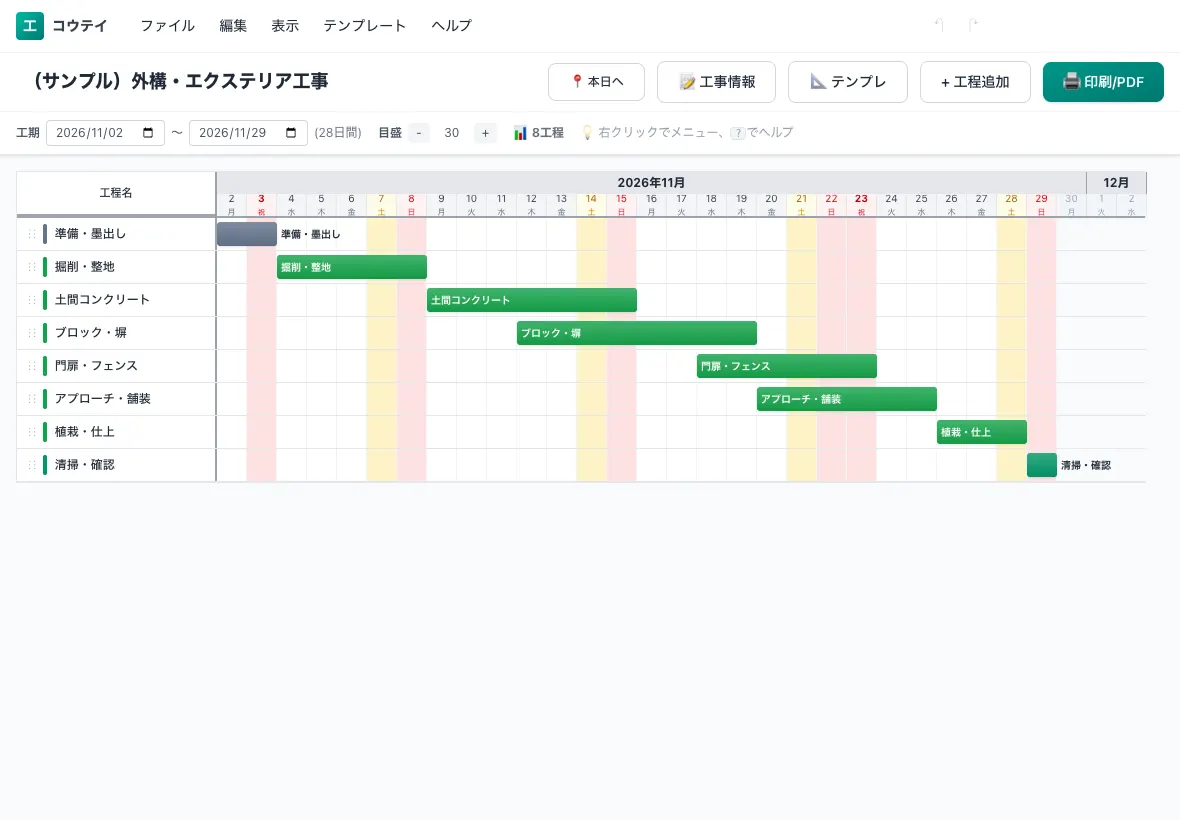
Task: Open the テンプレート menu
Action: pyautogui.click(x=365, y=26)
